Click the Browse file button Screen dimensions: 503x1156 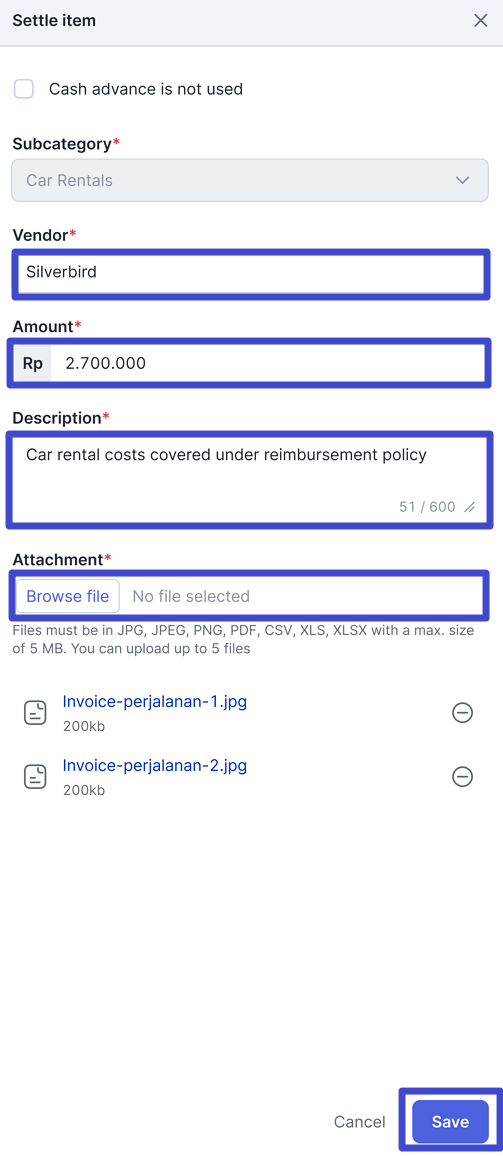pyautogui.click(x=68, y=596)
